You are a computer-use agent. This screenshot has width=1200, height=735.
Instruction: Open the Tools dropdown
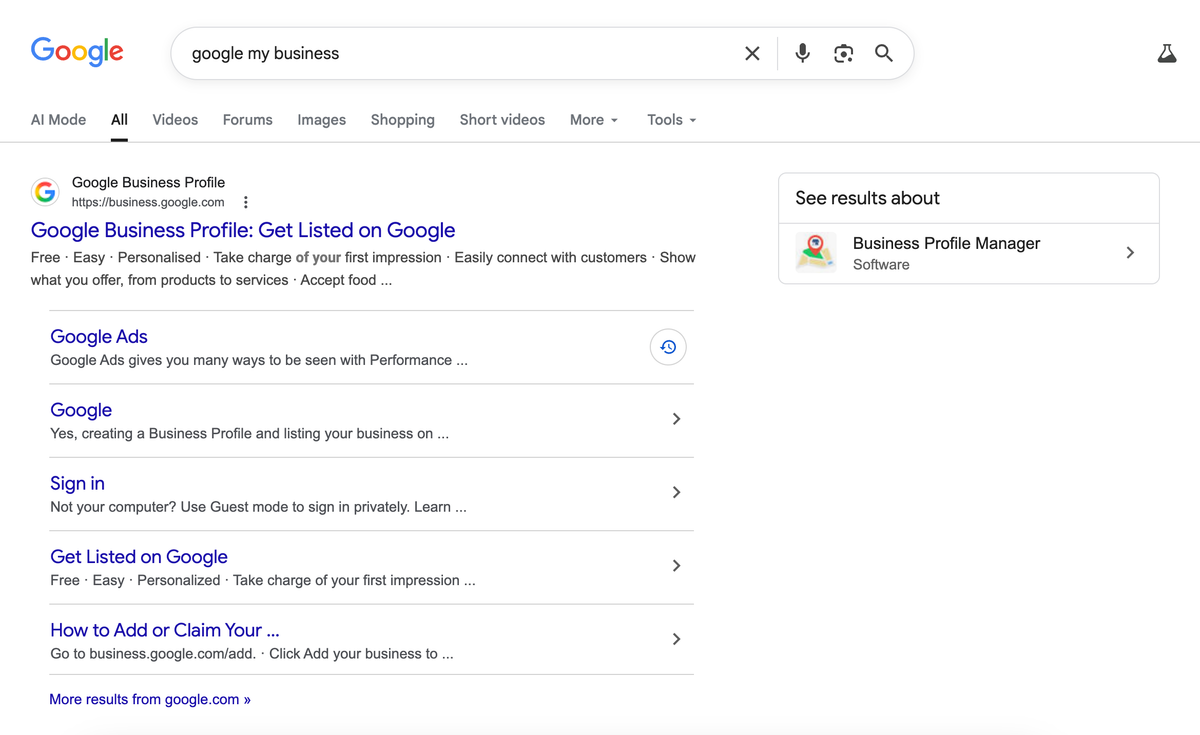tap(670, 119)
